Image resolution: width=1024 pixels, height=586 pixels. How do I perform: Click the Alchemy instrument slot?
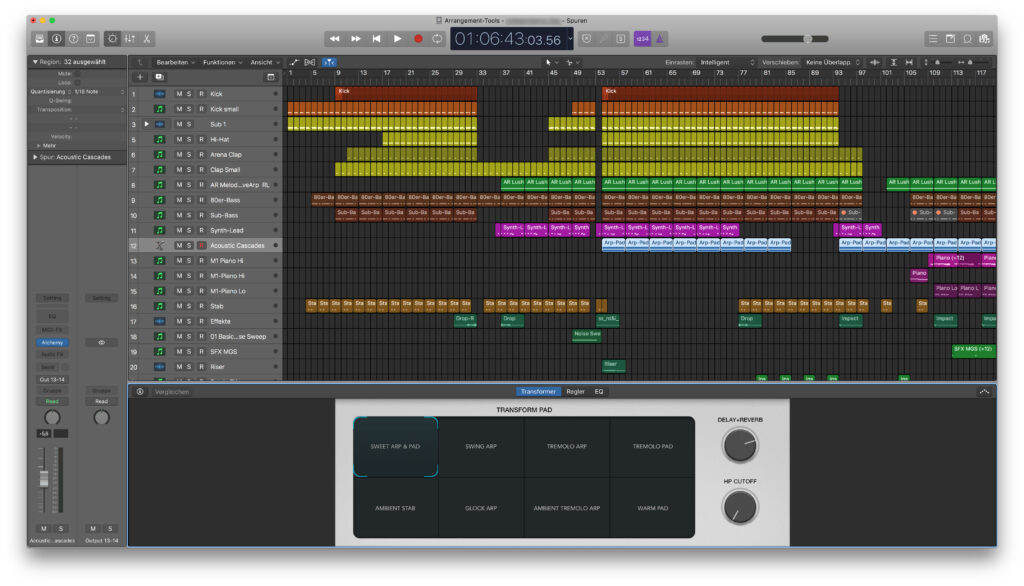(x=52, y=343)
